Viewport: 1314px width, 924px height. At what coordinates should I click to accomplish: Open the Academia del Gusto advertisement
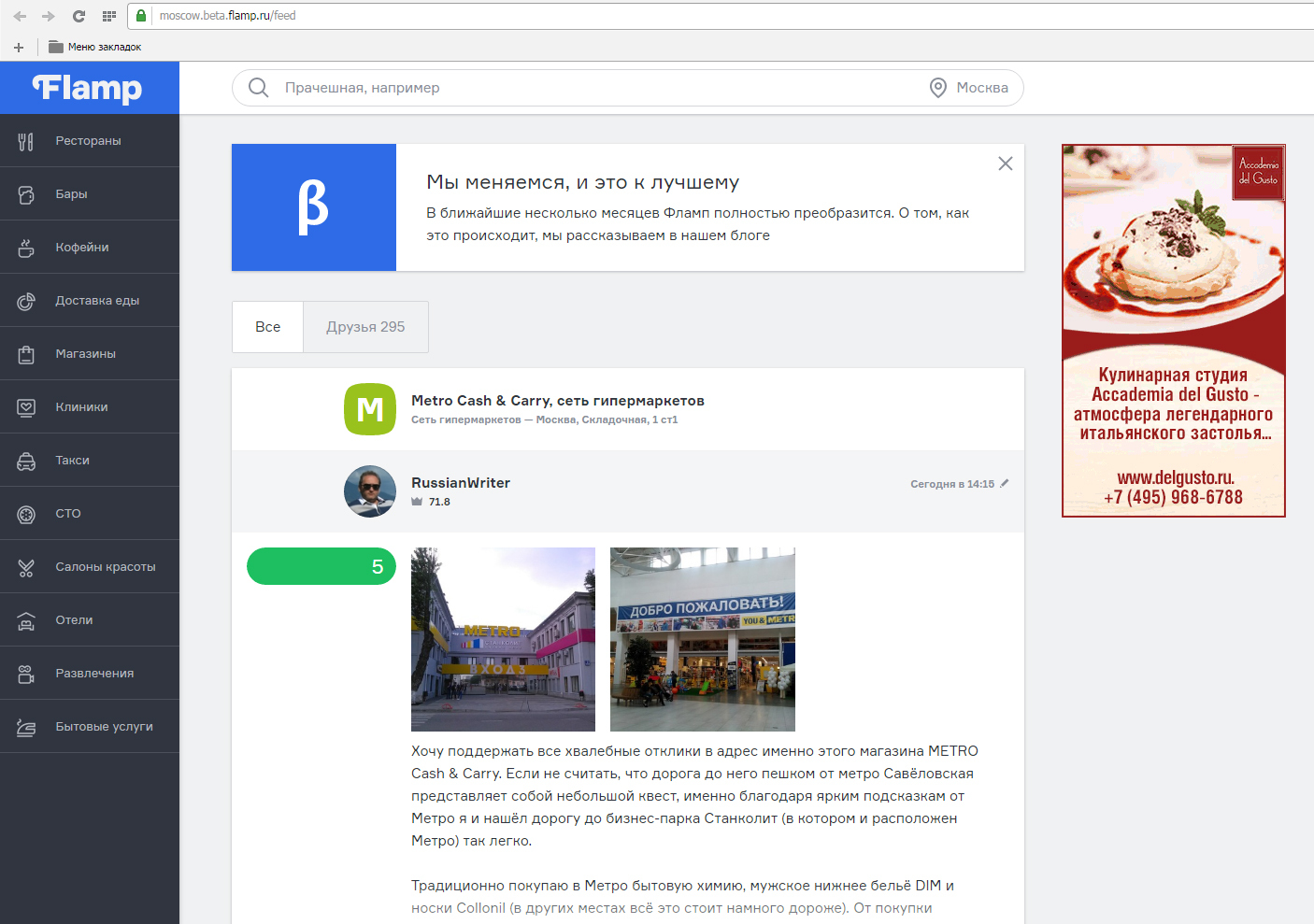pyautogui.click(x=1174, y=331)
